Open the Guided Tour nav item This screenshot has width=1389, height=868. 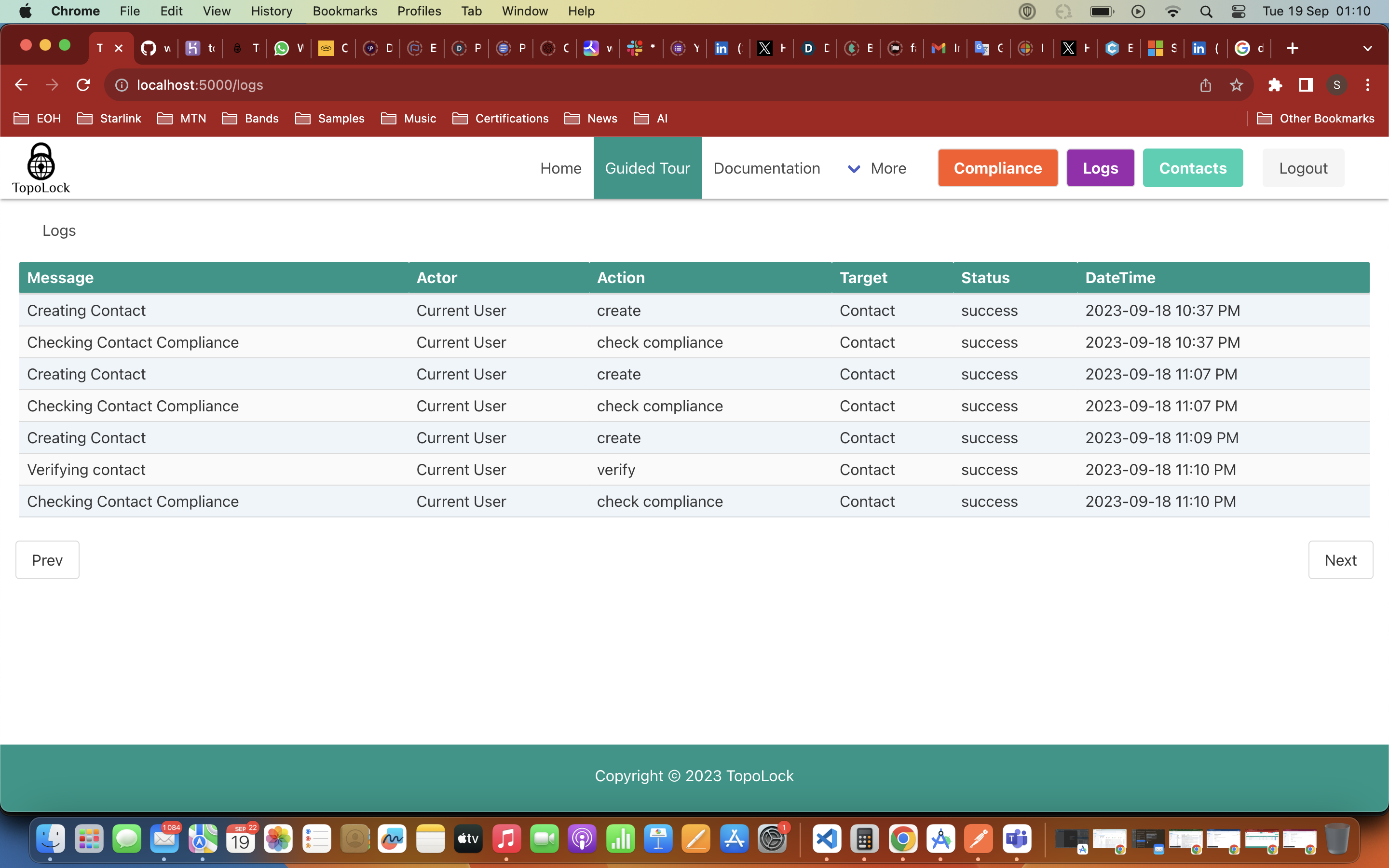[x=647, y=168]
